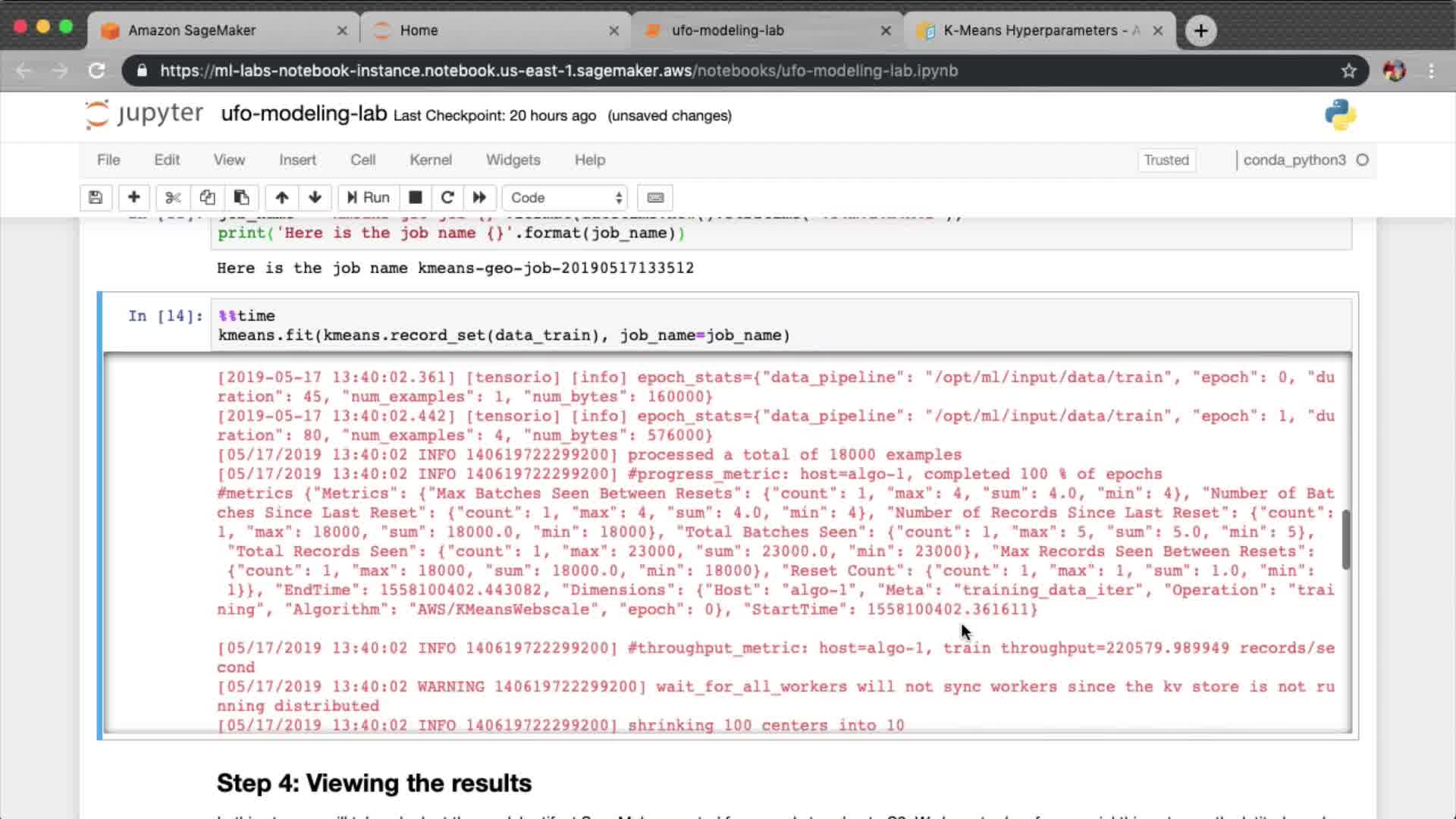Copy selected cells icon
This screenshot has width=1456, height=819.
pos(207,198)
